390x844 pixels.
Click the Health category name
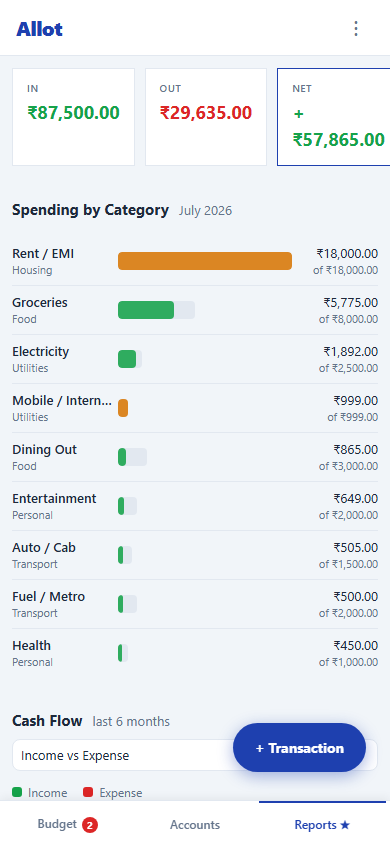[32, 645]
